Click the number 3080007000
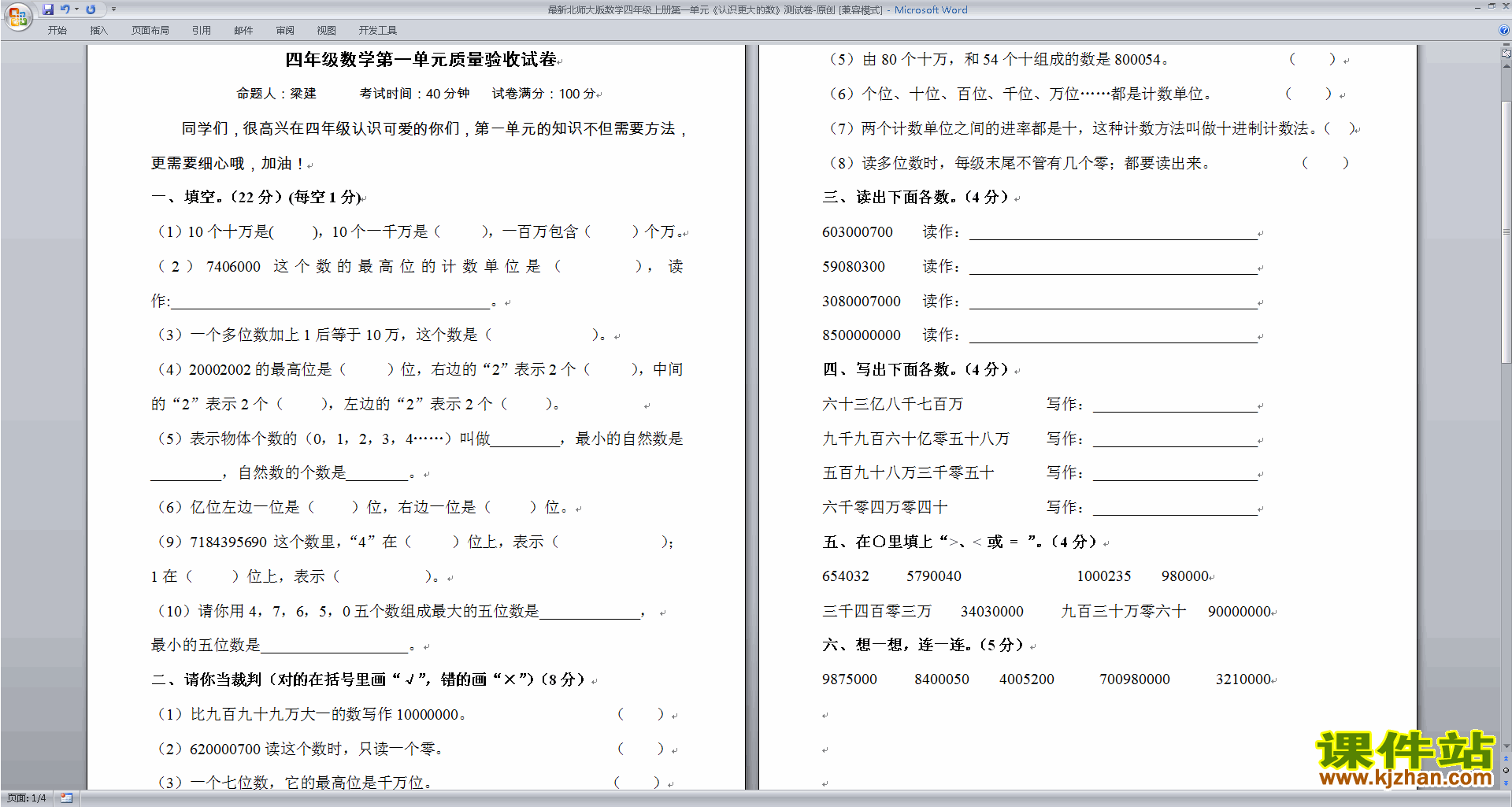Screen dimensions: 1512x807 [x=862, y=302]
